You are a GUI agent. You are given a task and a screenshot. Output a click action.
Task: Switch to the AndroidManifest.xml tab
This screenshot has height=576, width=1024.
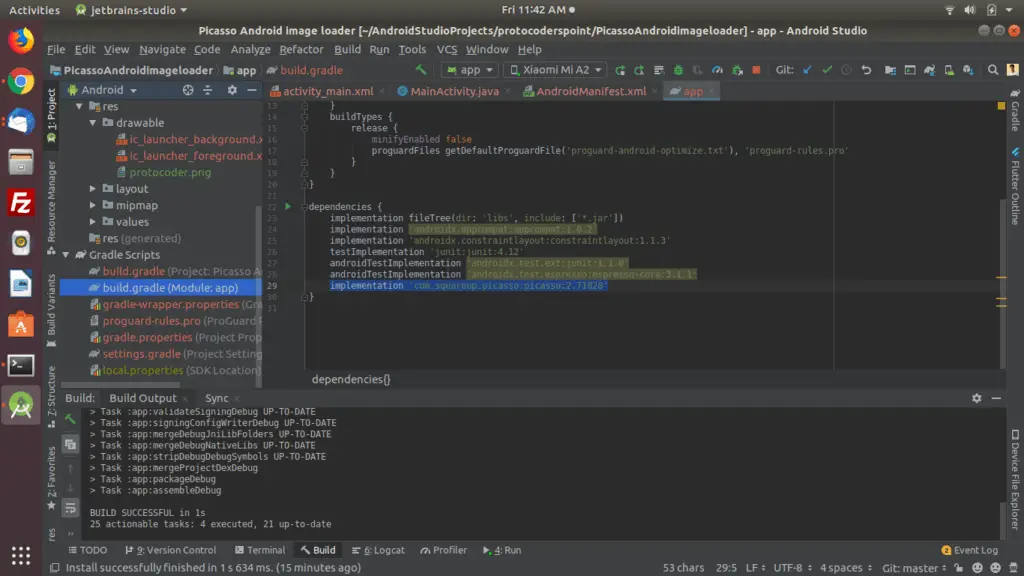click(x=590, y=91)
